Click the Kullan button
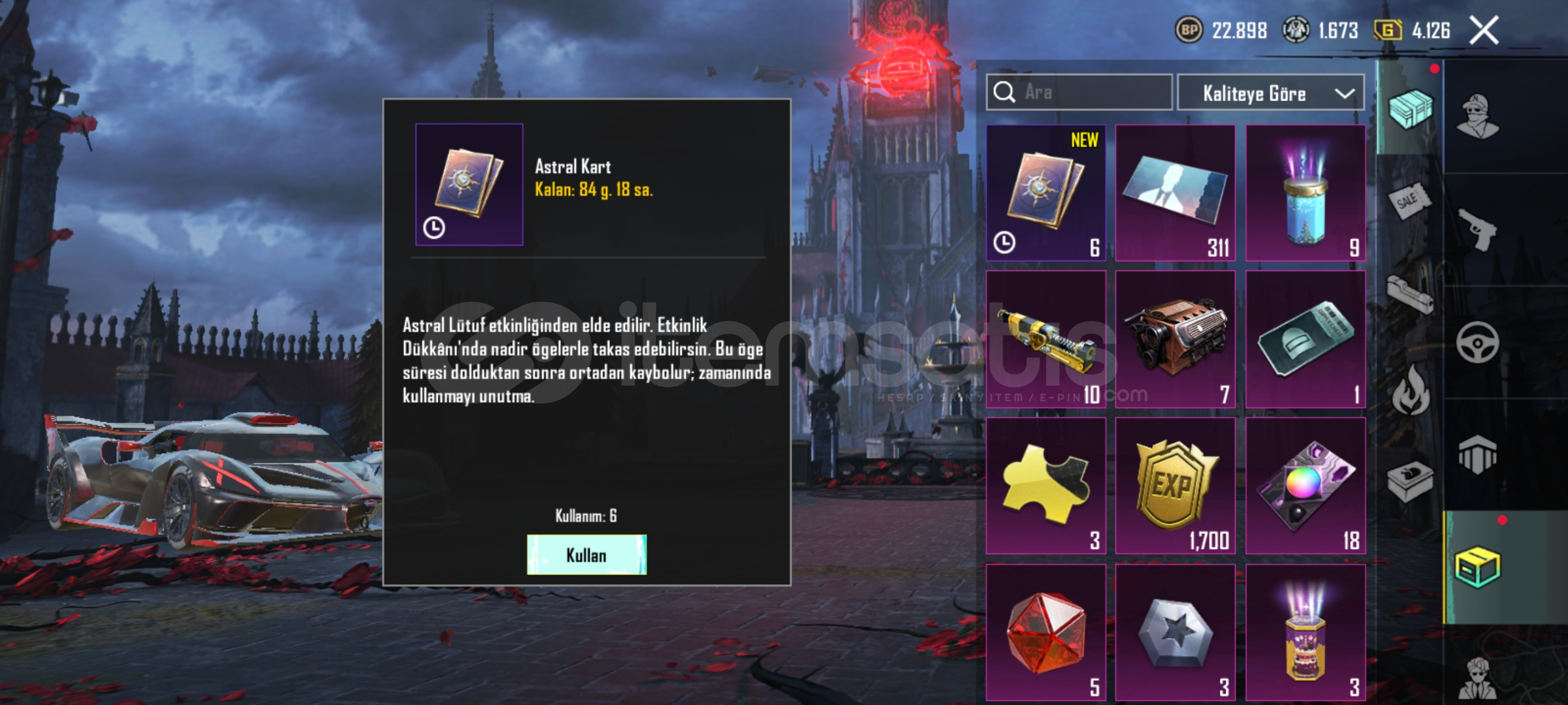The image size is (1568, 705). point(586,555)
